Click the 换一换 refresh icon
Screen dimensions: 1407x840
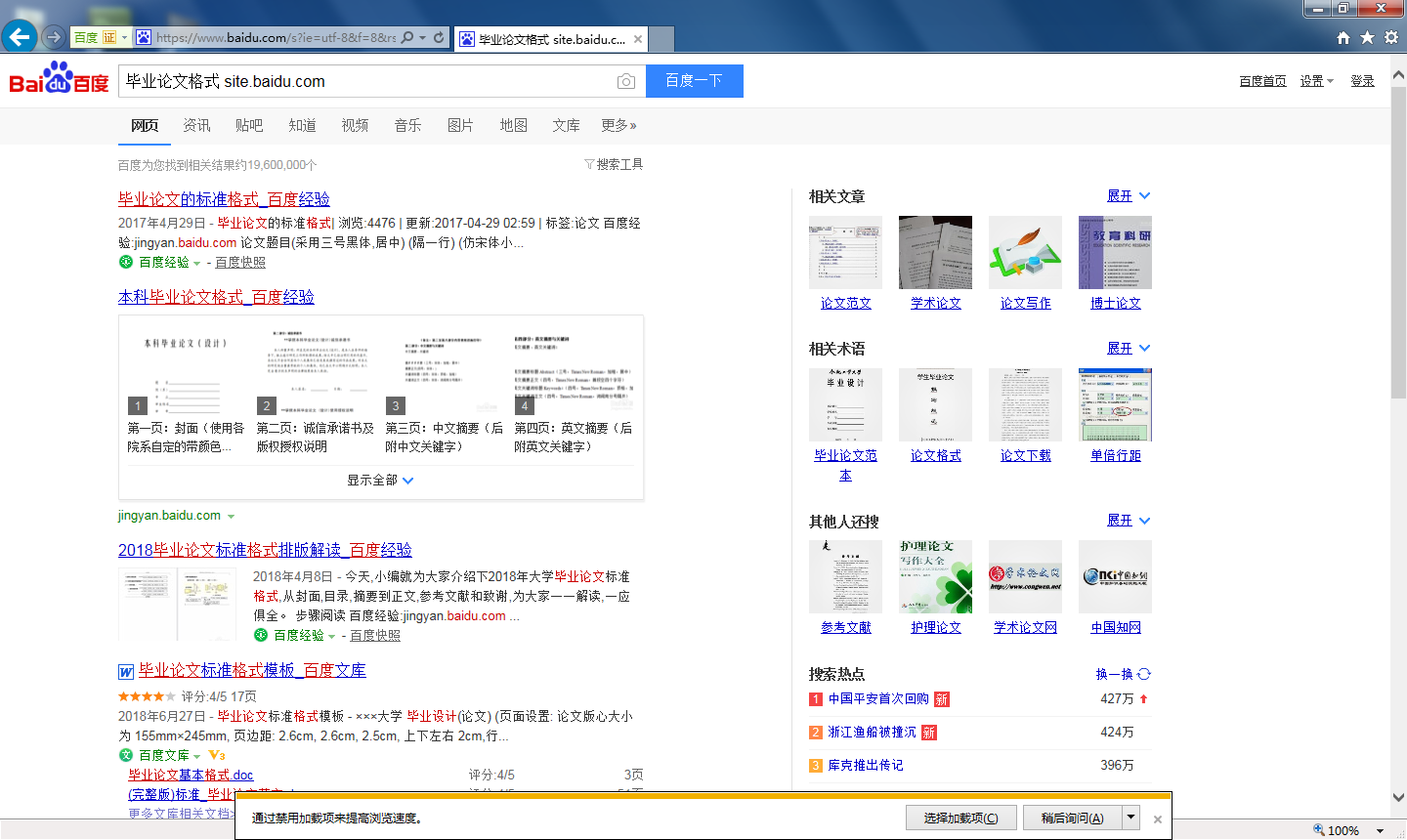click(x=1144, y=674)
